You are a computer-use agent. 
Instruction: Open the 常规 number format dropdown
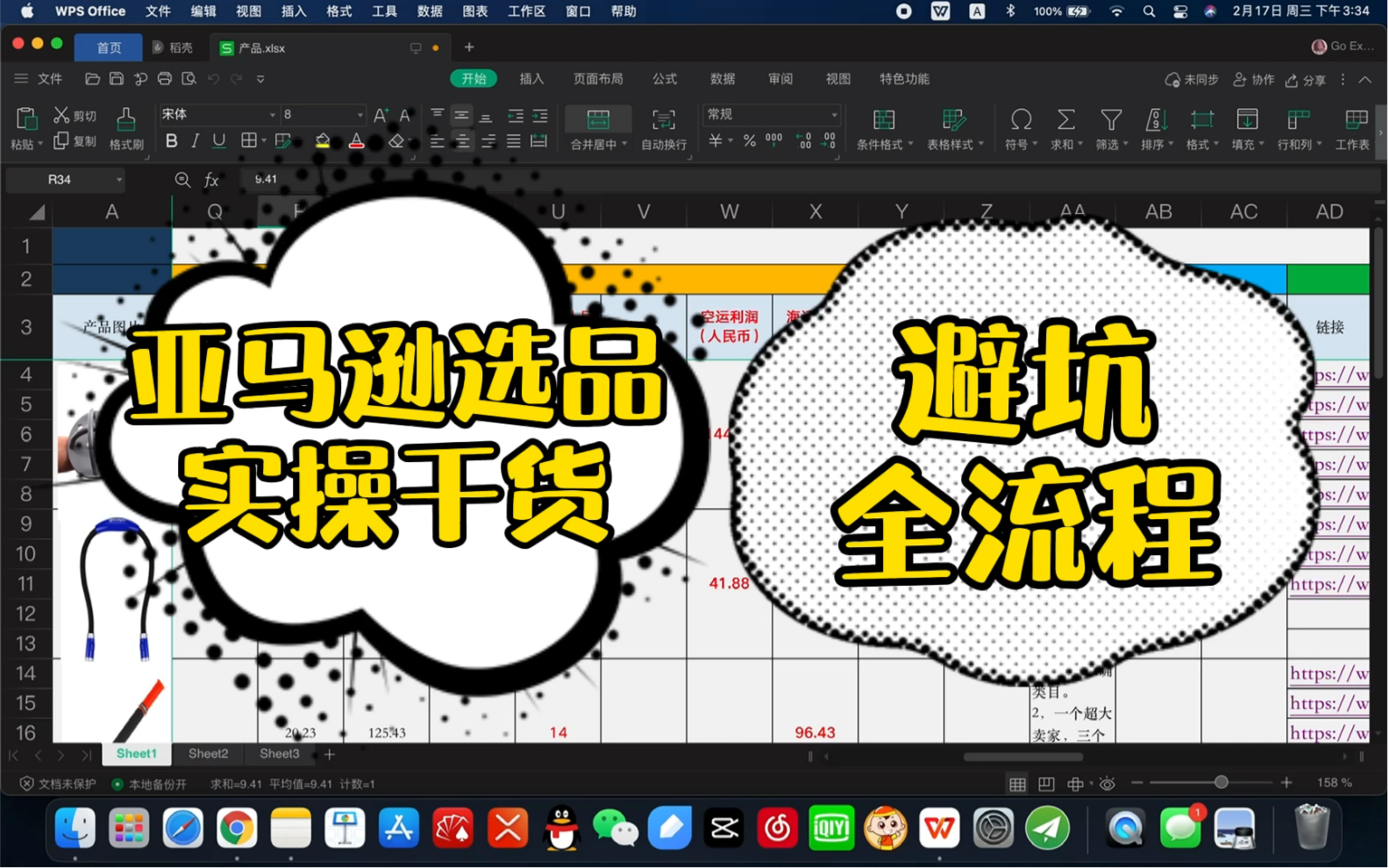coord(834,115)
